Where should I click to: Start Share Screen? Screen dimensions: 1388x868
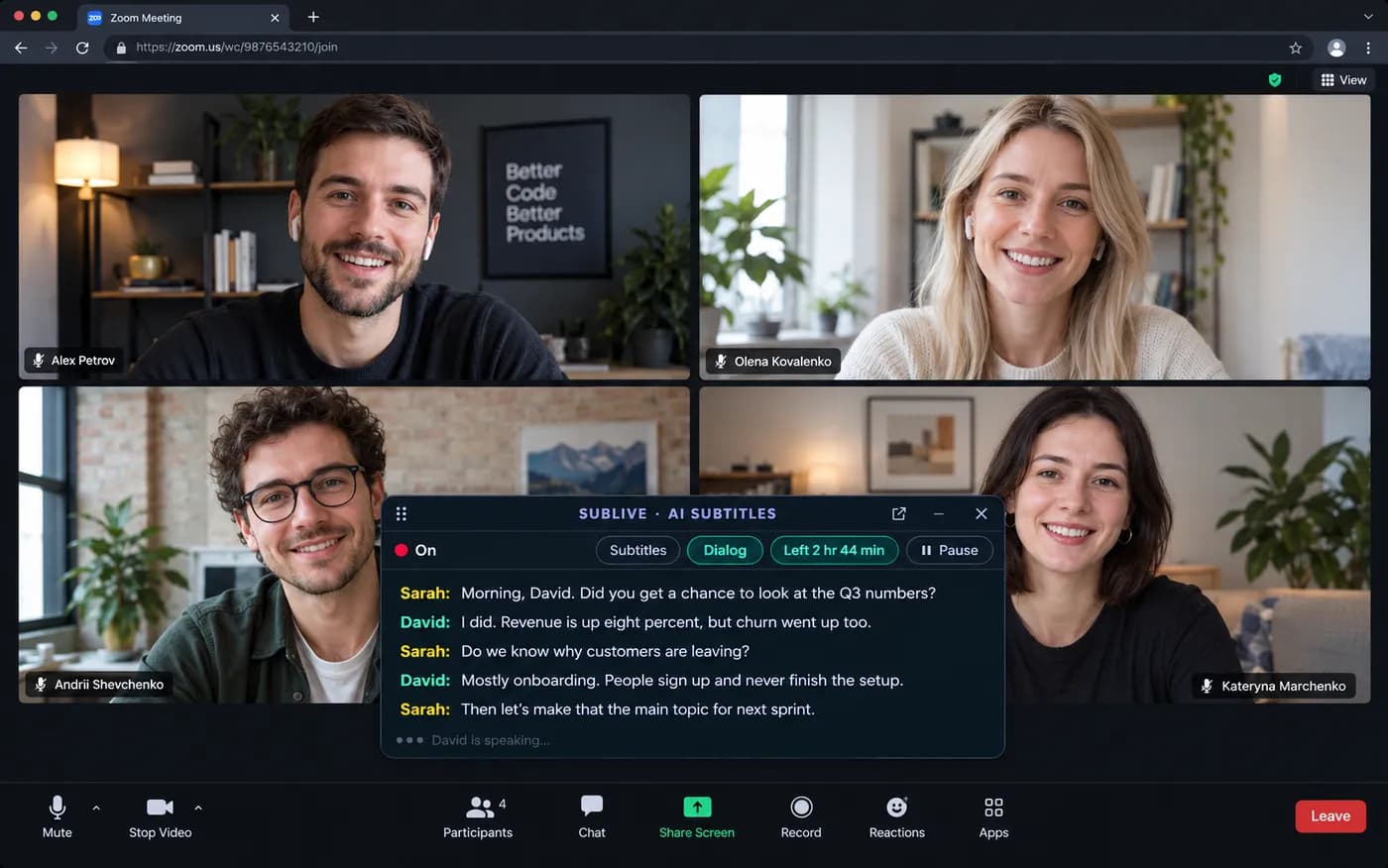tap(697, 816)
